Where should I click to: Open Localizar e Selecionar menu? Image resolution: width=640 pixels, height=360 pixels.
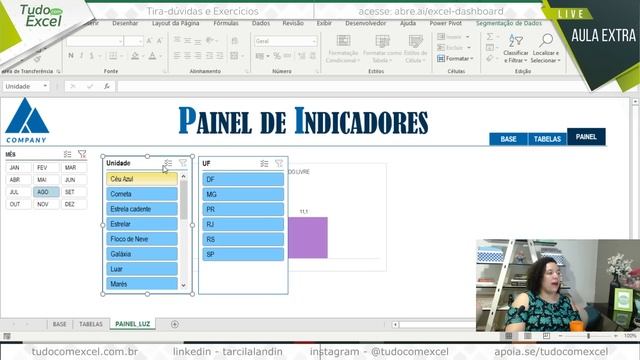coord(546,49)
